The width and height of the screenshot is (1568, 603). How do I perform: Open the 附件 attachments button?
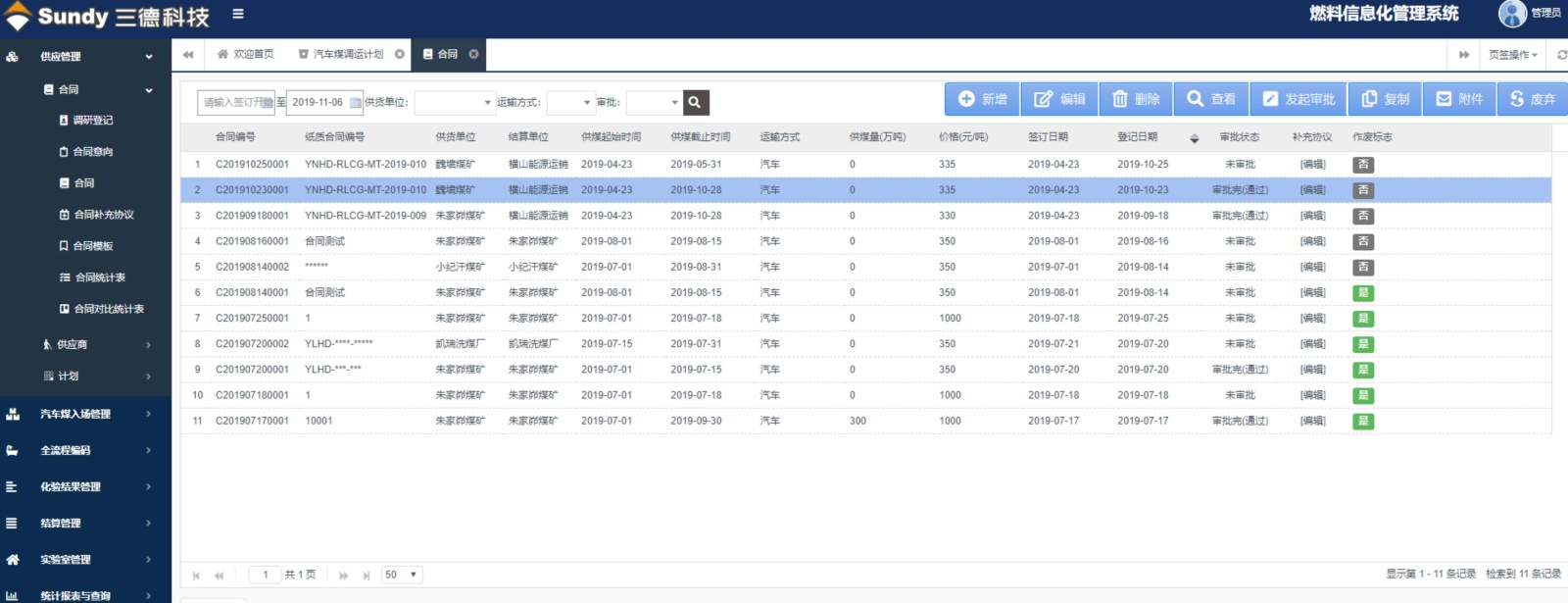coord(1459,99)
